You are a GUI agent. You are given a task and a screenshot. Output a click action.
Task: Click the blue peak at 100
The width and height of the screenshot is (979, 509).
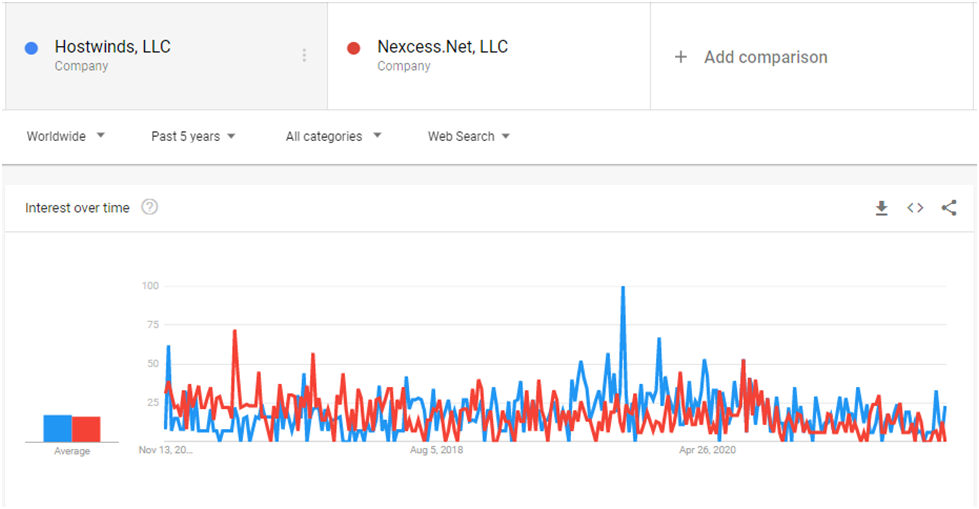pyautogui.click(x=622, y=288)
